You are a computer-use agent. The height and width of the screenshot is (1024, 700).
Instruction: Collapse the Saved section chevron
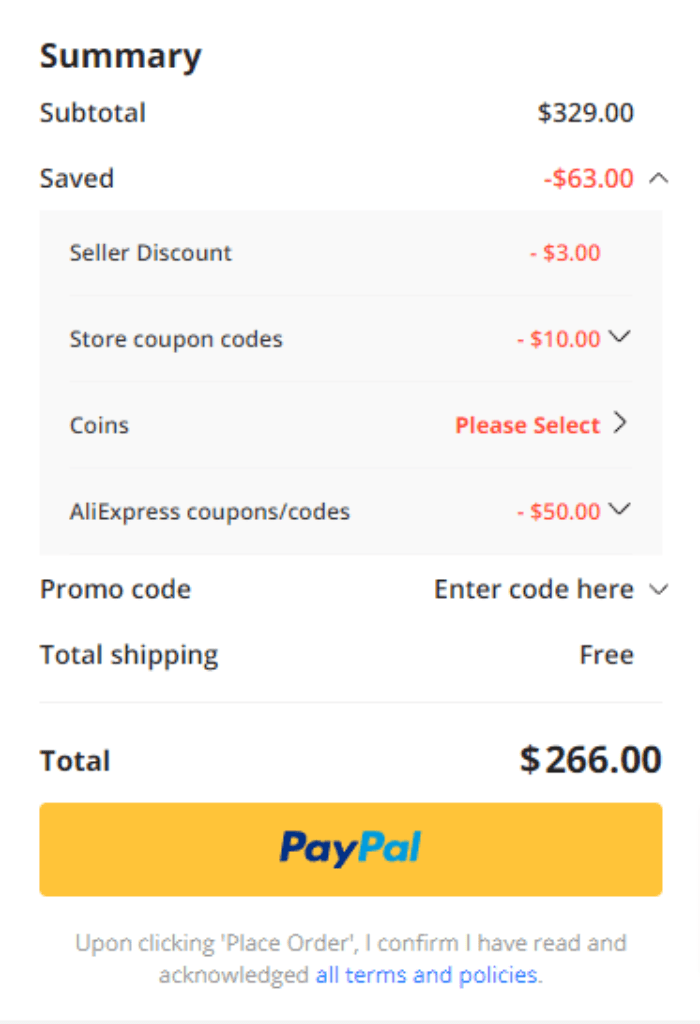[659, 178]
